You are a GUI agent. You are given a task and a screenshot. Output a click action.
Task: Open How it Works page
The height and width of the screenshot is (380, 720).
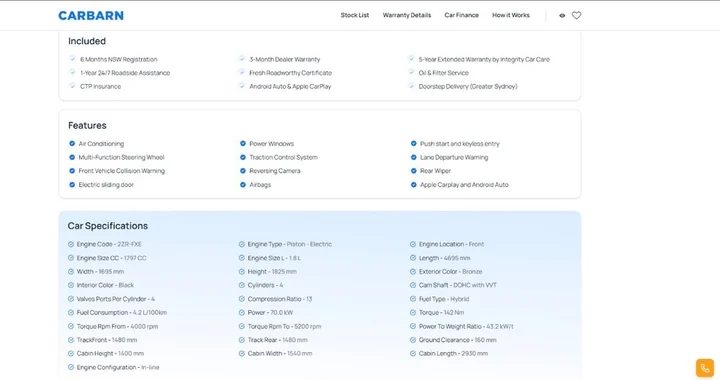(511, 15)
